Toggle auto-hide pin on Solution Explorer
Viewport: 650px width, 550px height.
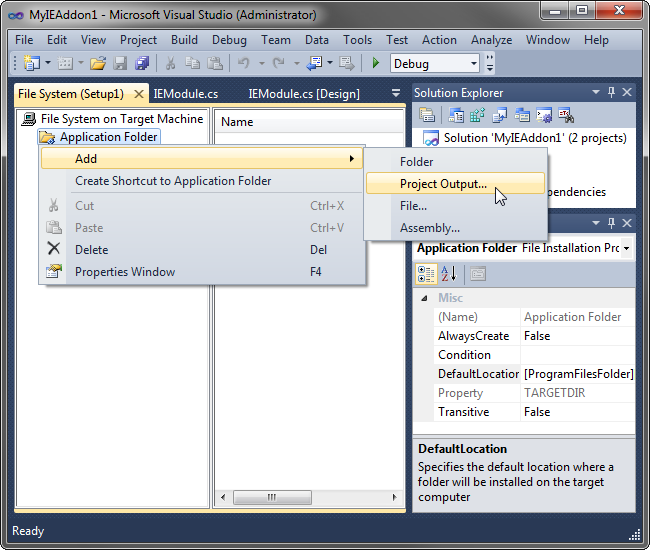[x=611, y=92]
